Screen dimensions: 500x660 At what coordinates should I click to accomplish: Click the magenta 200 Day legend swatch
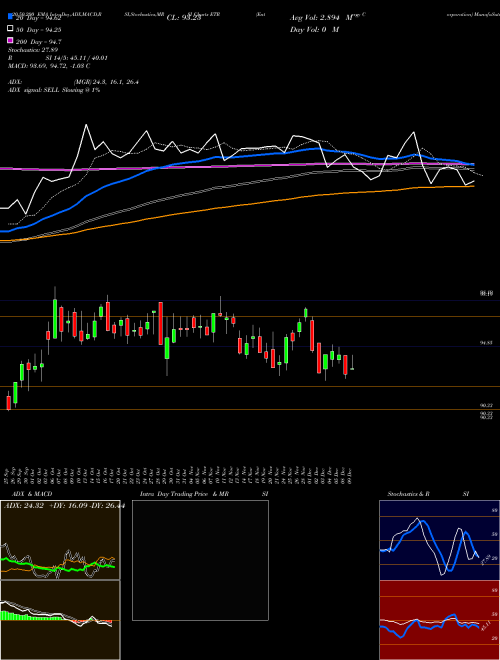(x=10, y=40)
